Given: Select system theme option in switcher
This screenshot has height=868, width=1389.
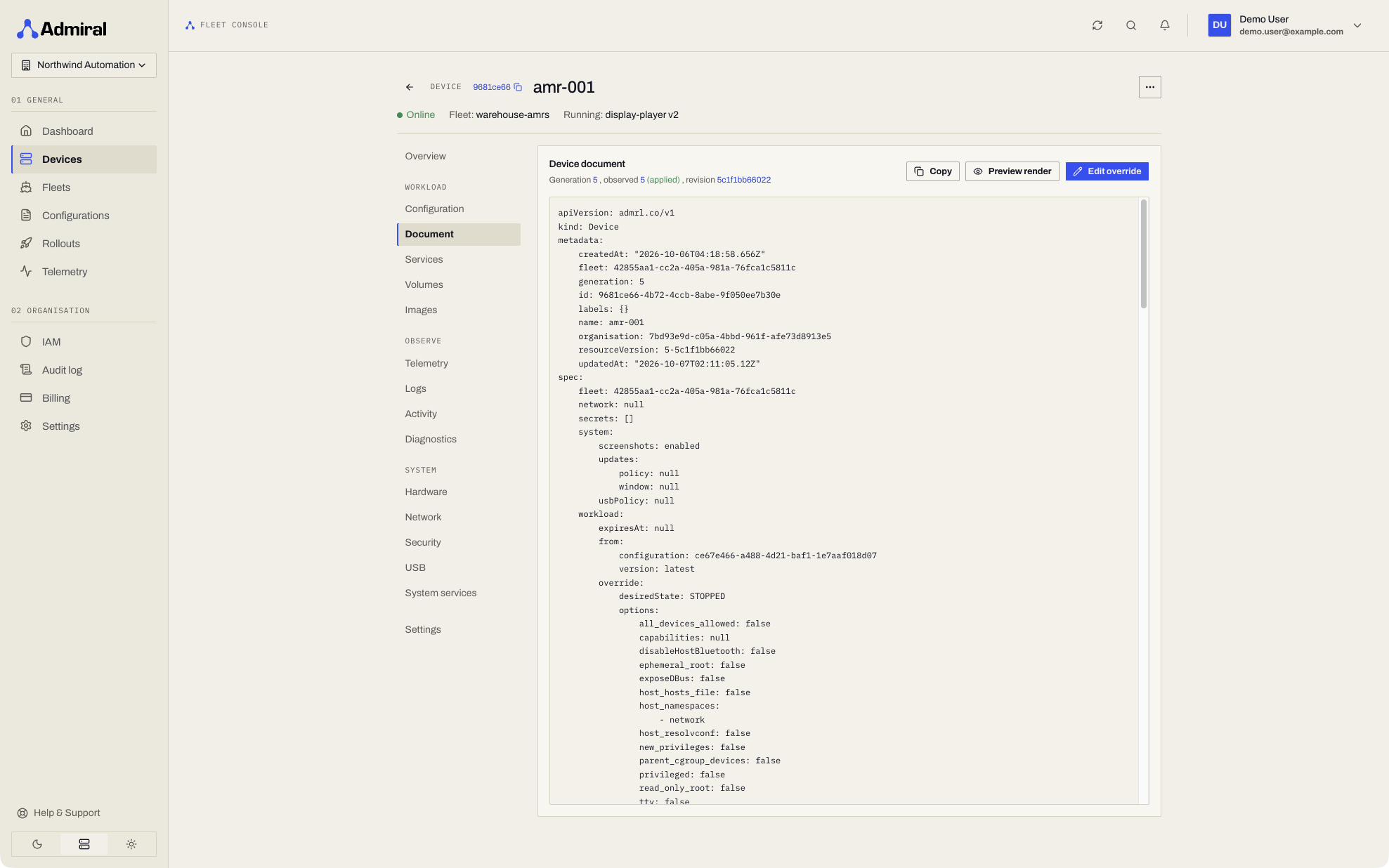Looking at the screenshot, I should coord(84,844).
